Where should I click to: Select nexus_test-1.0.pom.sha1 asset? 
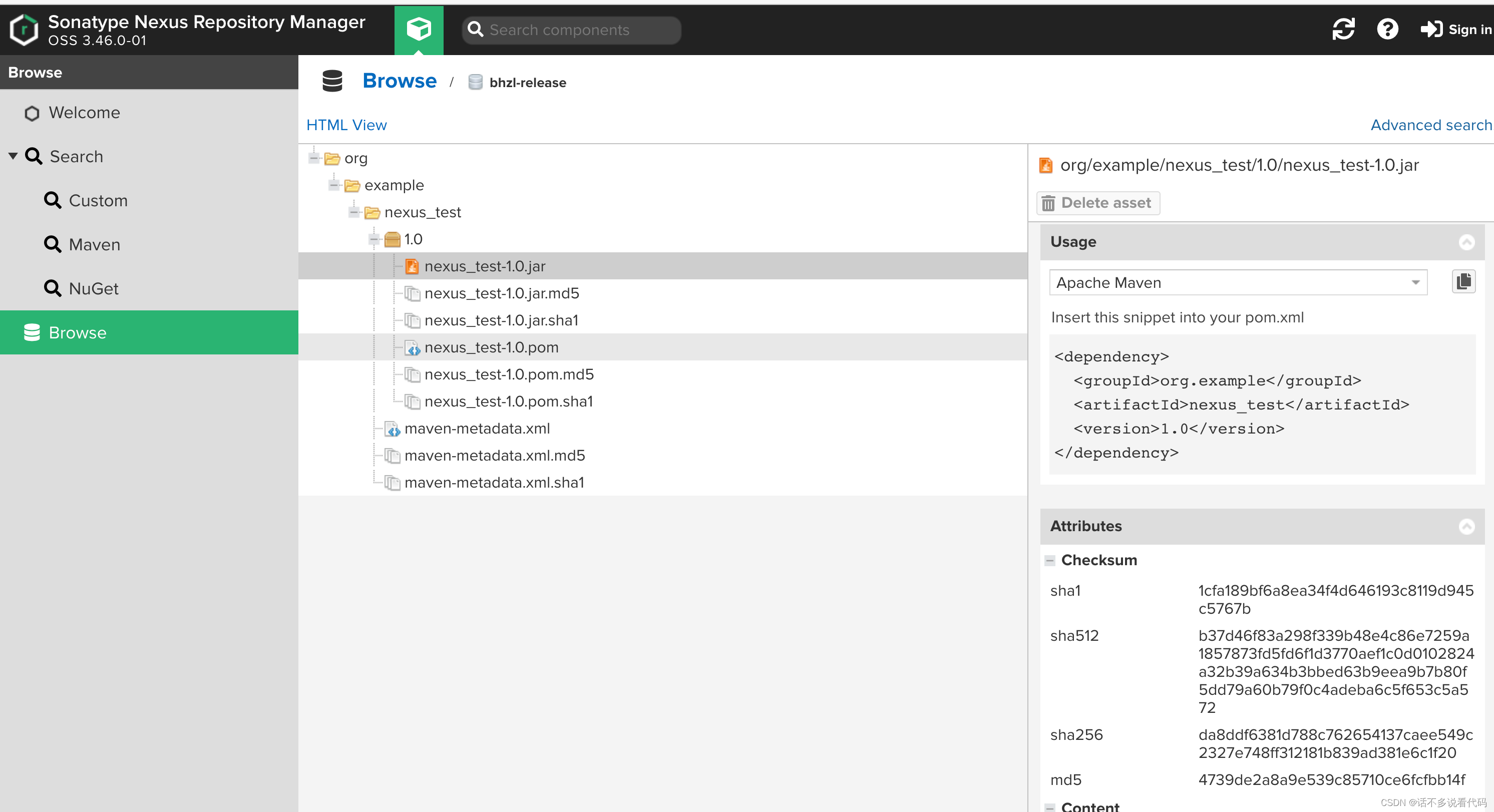pyautogui.click(x=509, y=401)
